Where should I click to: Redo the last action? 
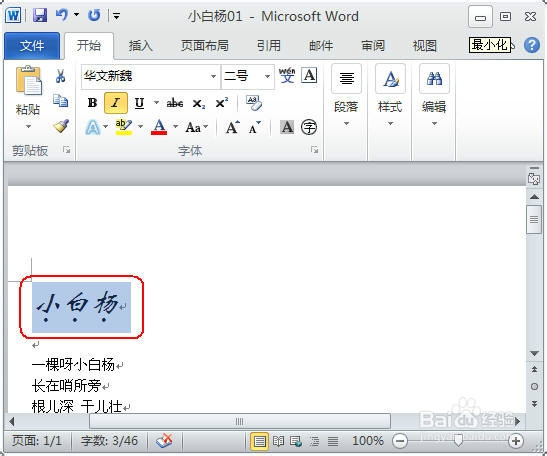tap(94, 15)
